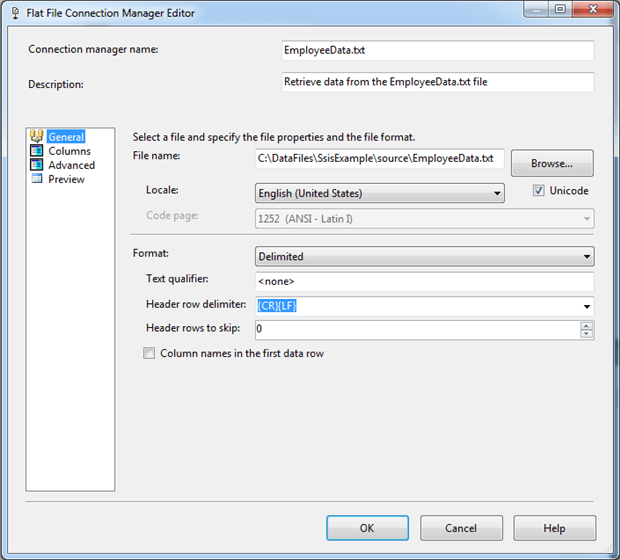The width and height of the screenshot is (620, 560).
Task: Click the Connection manager name field
Action: 438,50
